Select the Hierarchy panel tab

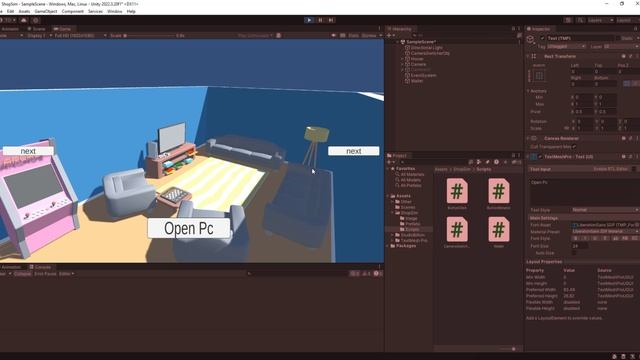(x=400, y=29)
